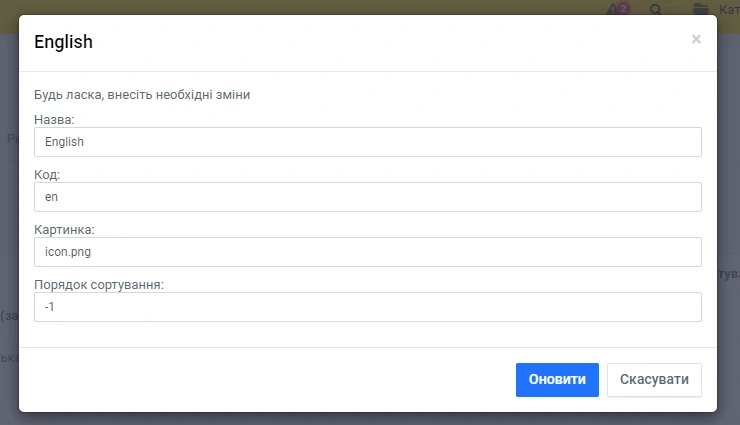Click the 'Порядок сортування:' label

[98, 285]
